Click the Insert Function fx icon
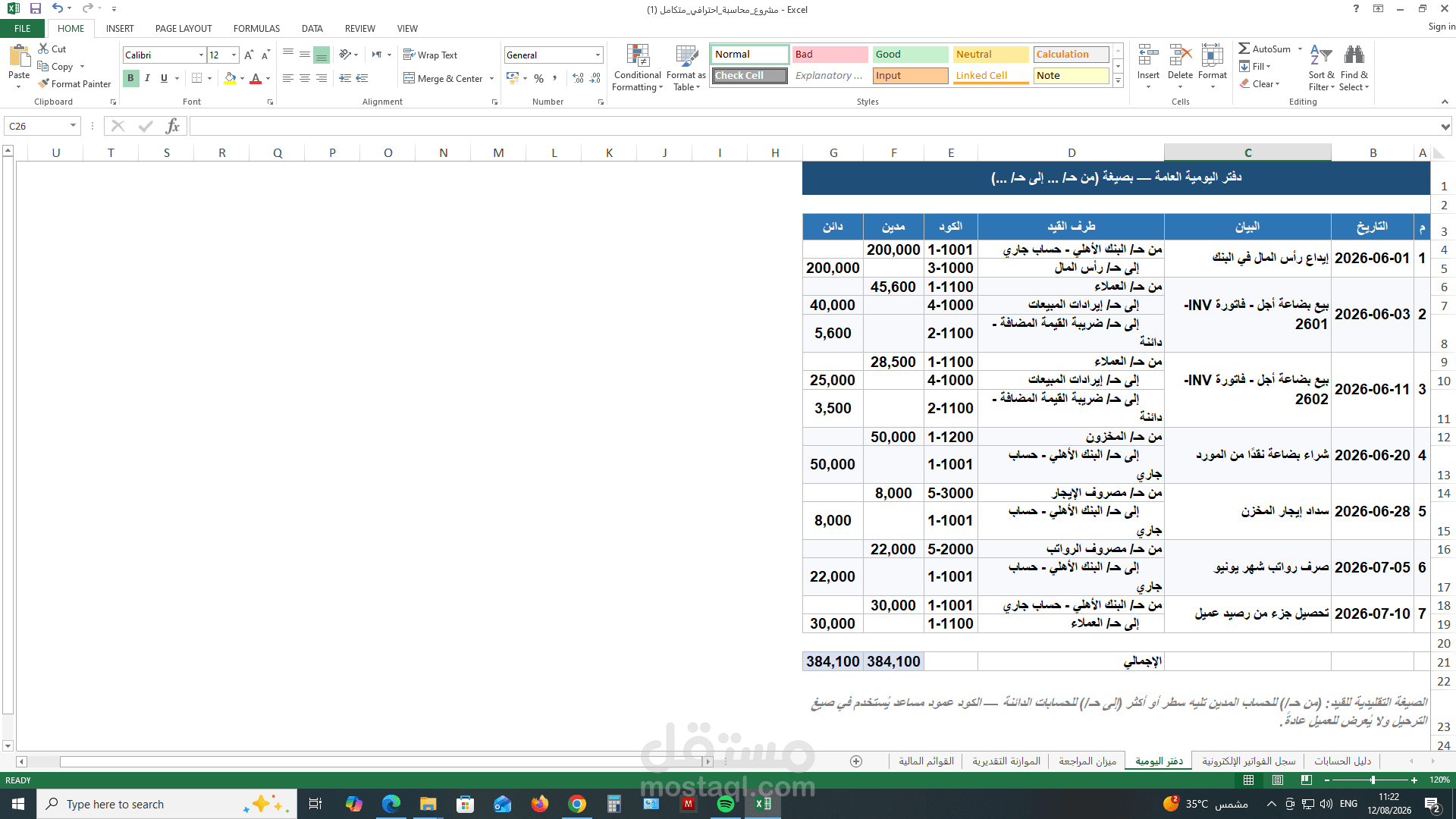The image size is (1456, 819). 173,126
